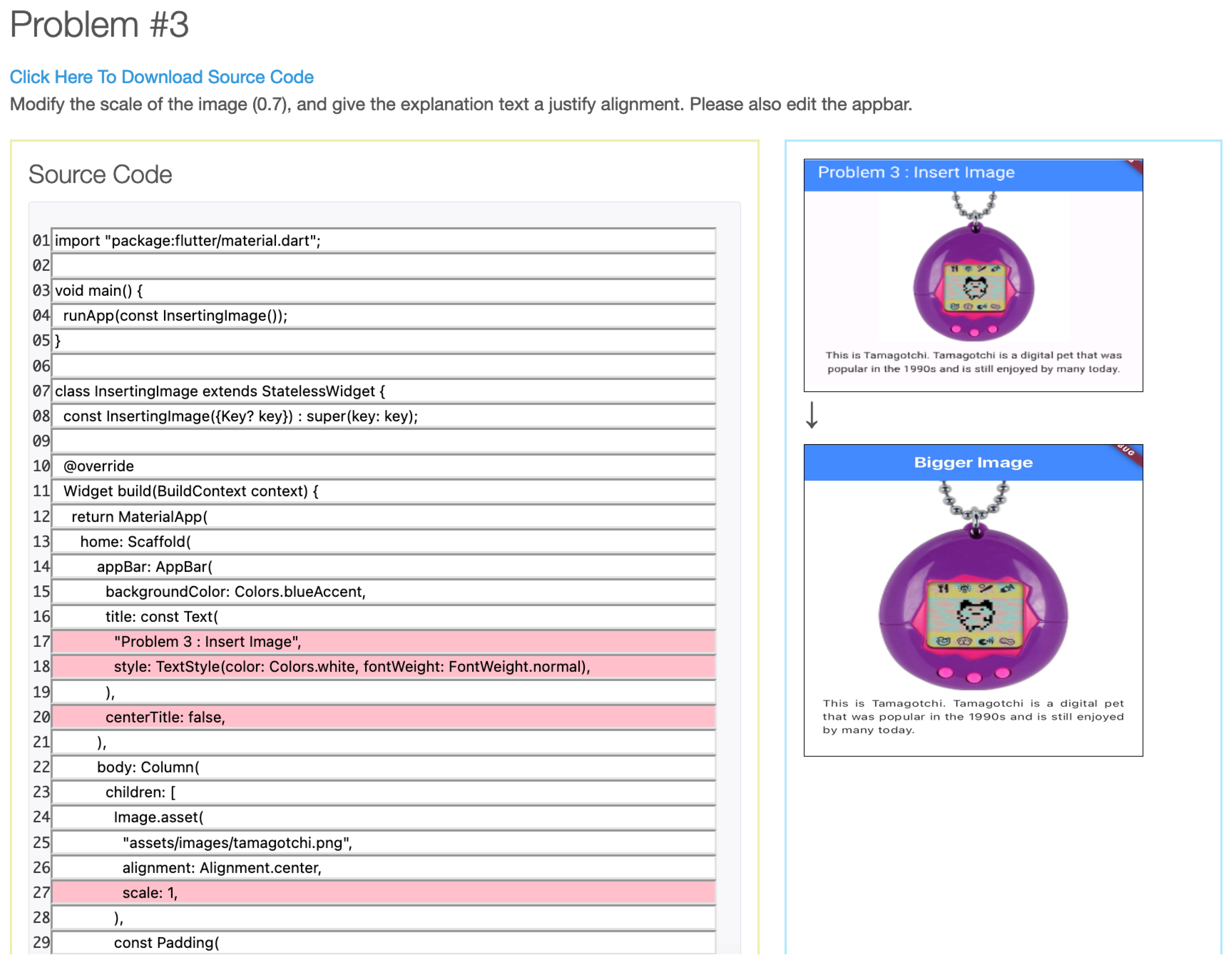Click the Download Source Code link

point(162,77)
